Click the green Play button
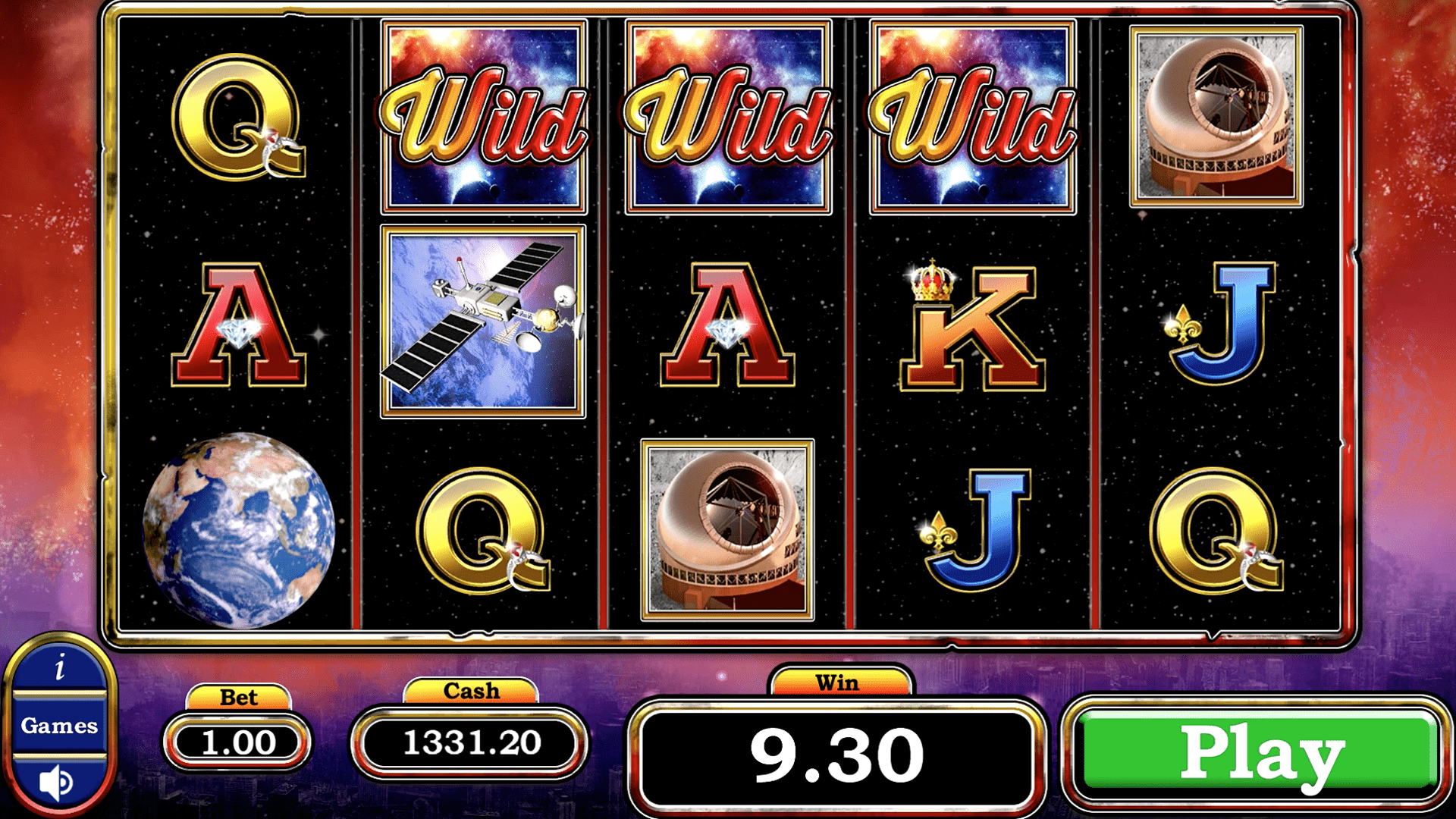The image size is (1456, 819). pyautogui.click(x=1259, y=752)
